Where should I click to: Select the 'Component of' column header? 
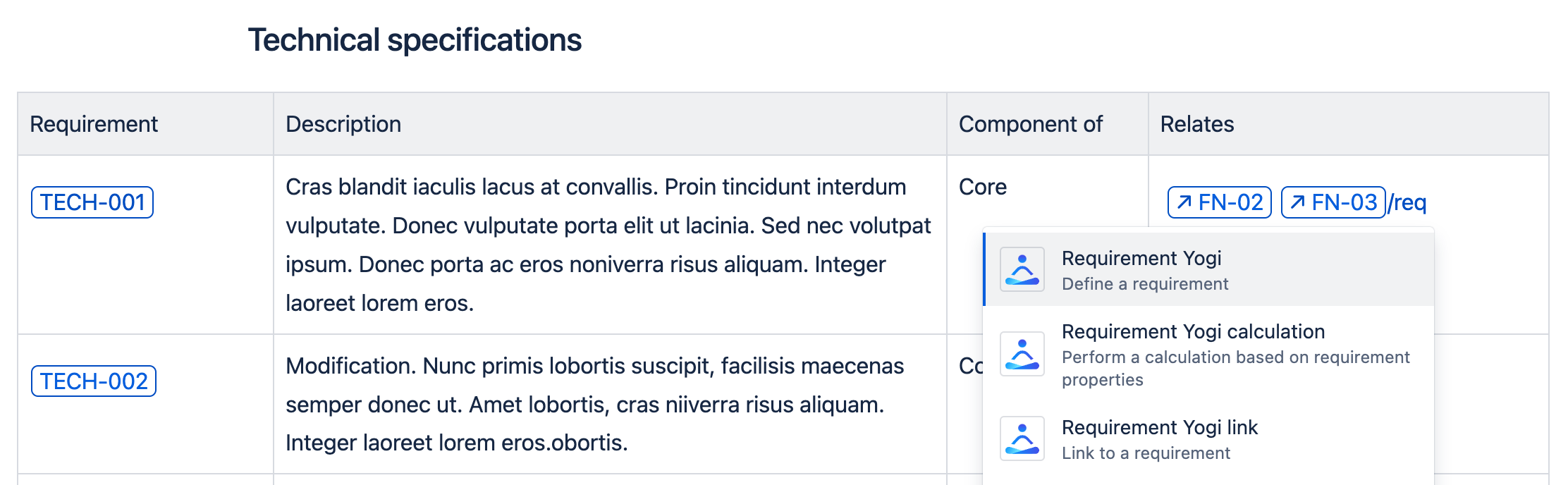click(x=1030, y=124)
